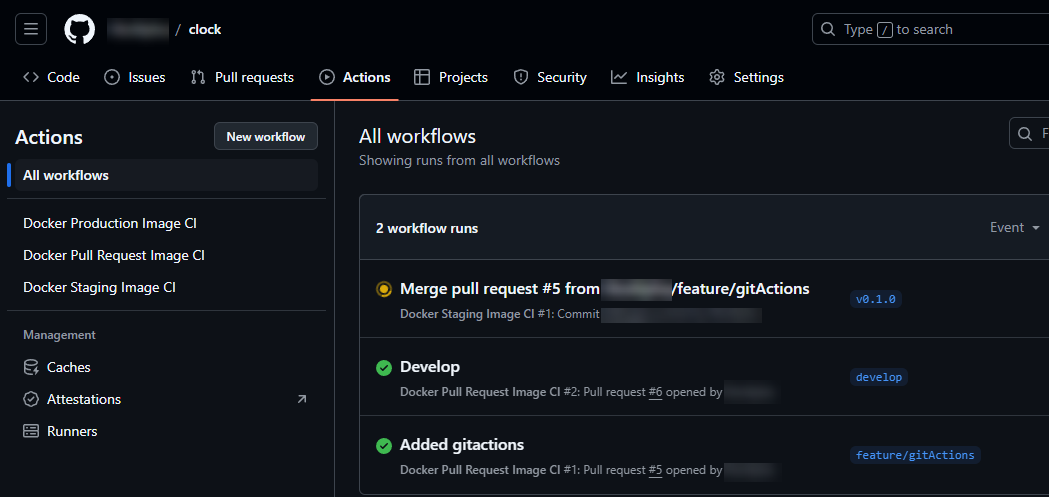Open the clock repository name link

tap(205, 29)
